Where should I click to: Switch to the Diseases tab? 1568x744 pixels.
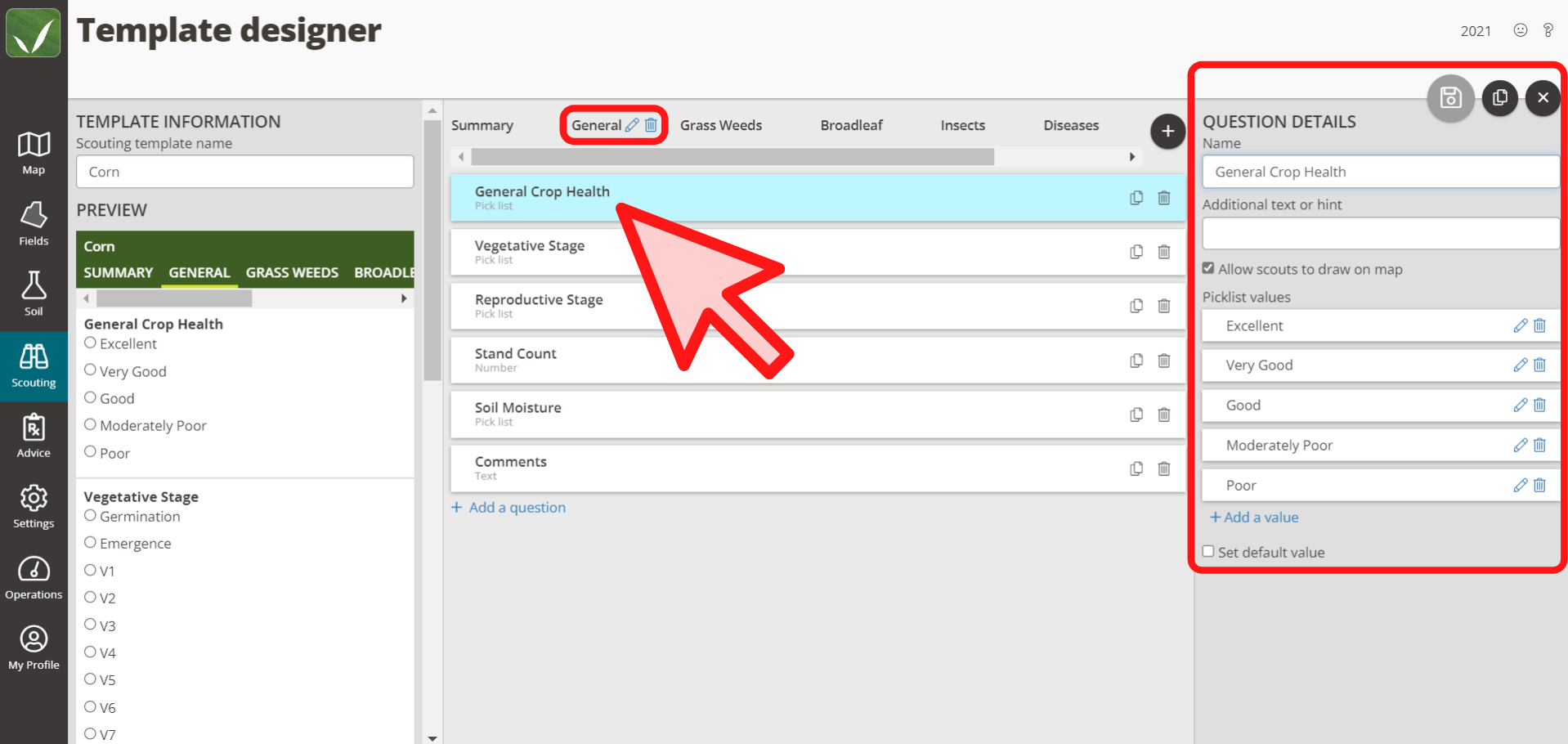tap(1071, 125)
